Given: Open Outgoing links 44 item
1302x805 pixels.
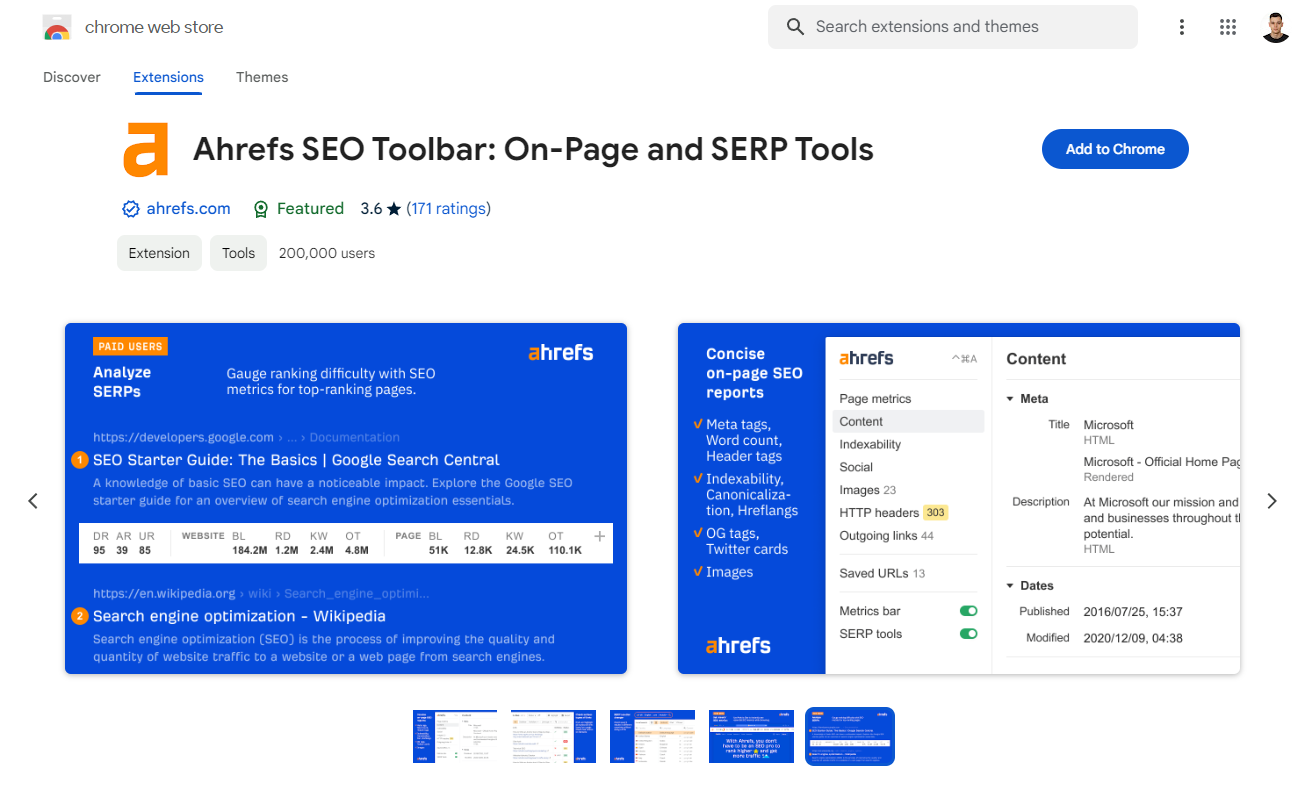Looking at the screenshot, I should point(886,536).
